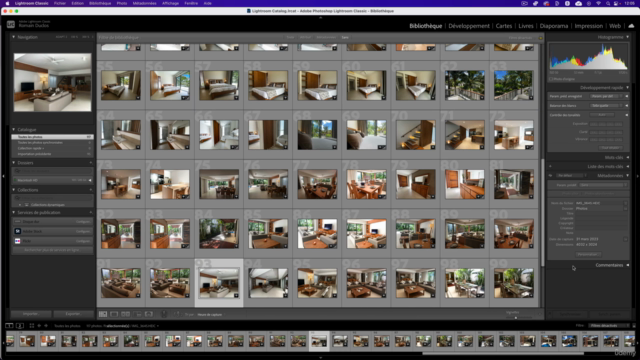640x360 pixels.
Task: Click Auto tone control button
Action: [602, 115]
